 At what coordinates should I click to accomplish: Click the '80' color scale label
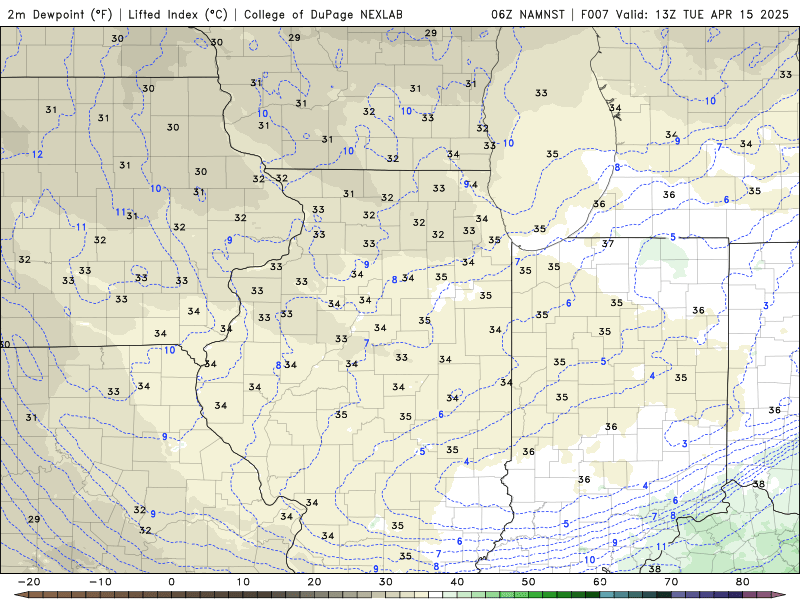(743, 582)
